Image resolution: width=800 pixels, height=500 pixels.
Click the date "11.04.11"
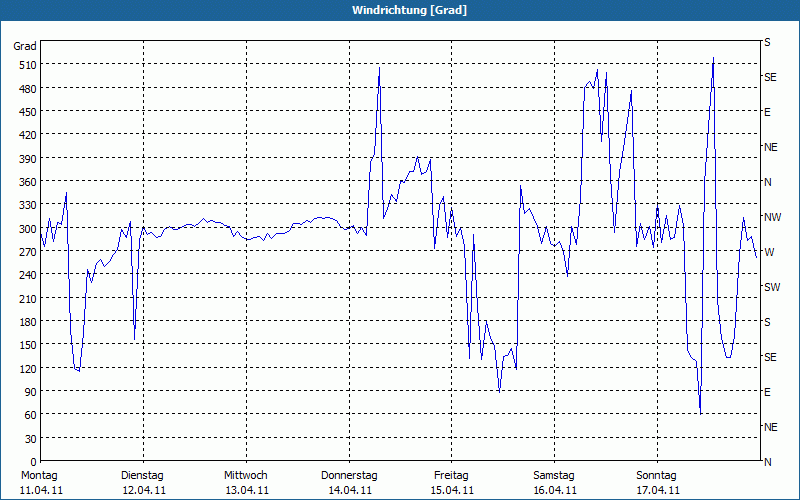coord(41,491)
